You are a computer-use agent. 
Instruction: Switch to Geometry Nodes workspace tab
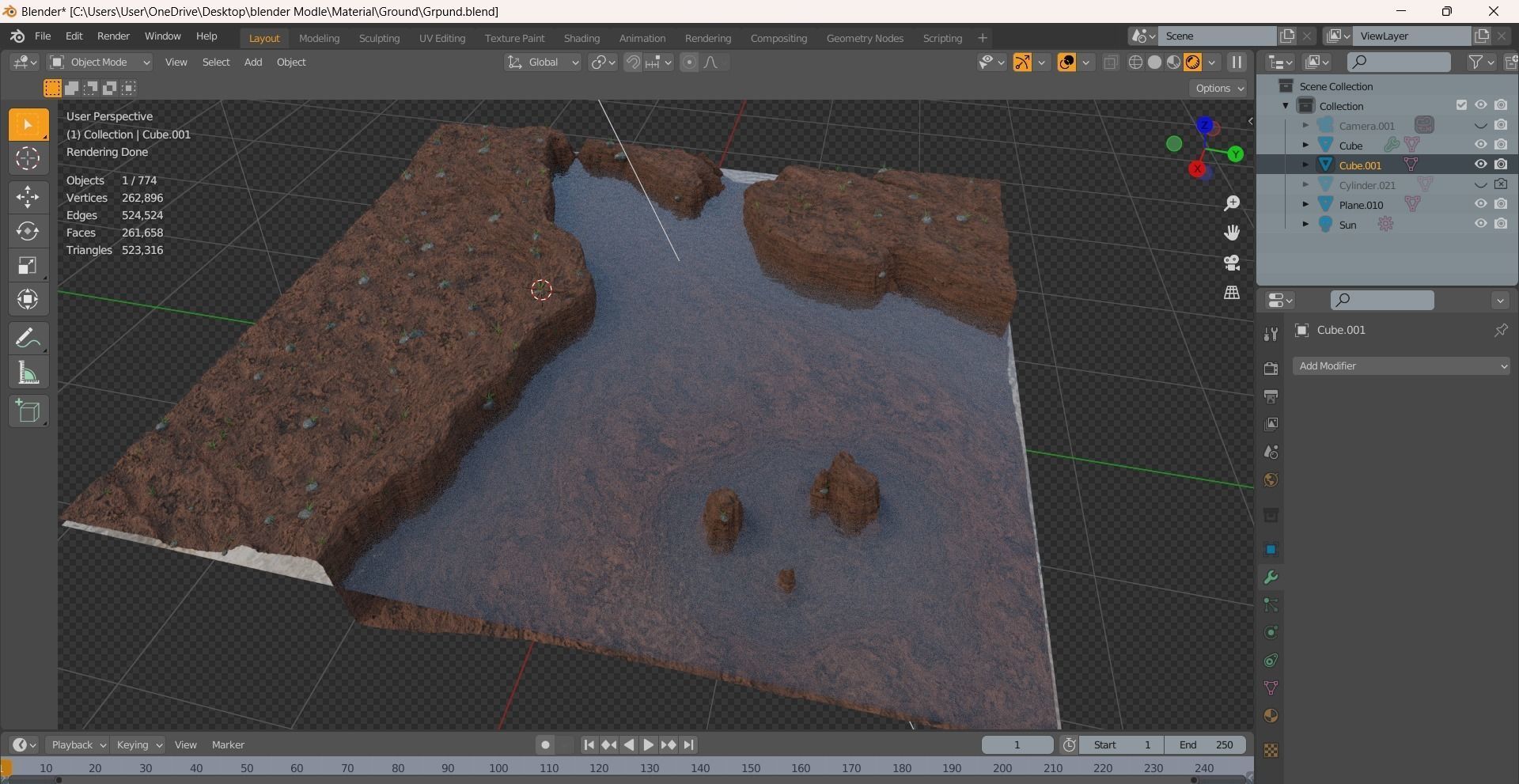click(865, 38)
